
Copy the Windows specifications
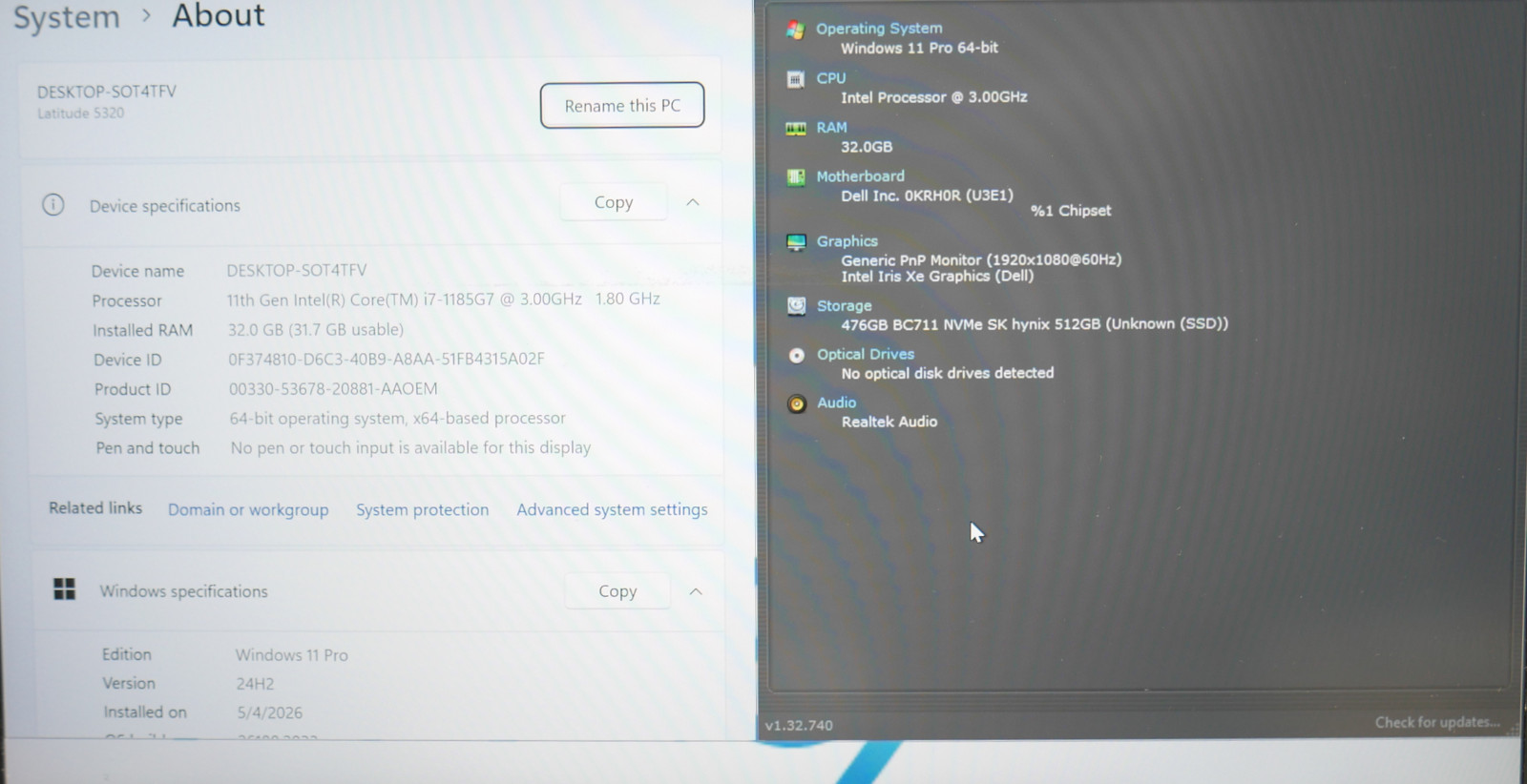coord(617,591)
